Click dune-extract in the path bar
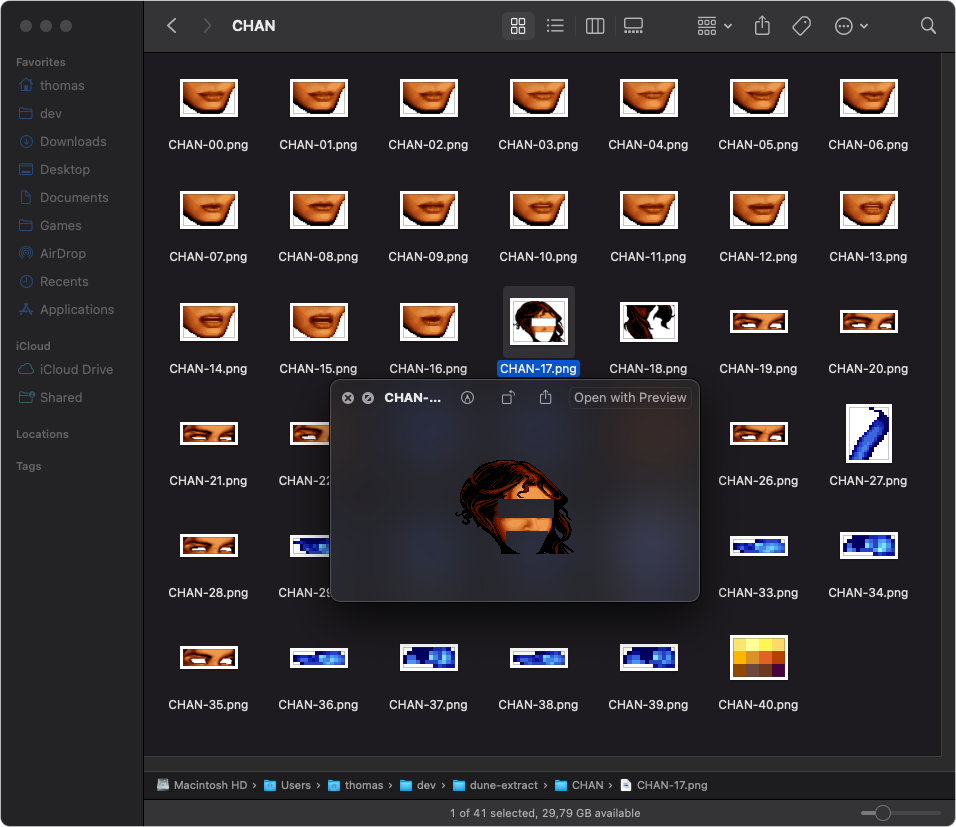 coord(505,785)
